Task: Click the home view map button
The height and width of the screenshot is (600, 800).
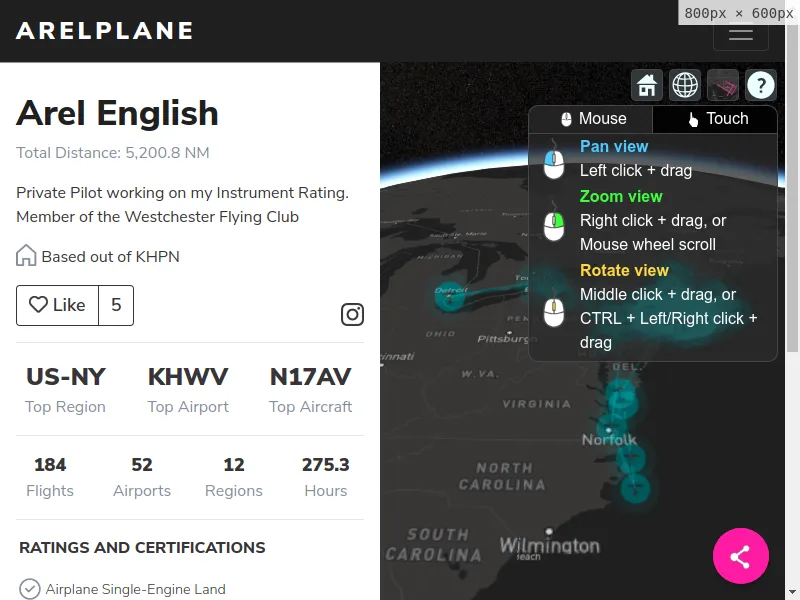Action: (x=646, y=85)
